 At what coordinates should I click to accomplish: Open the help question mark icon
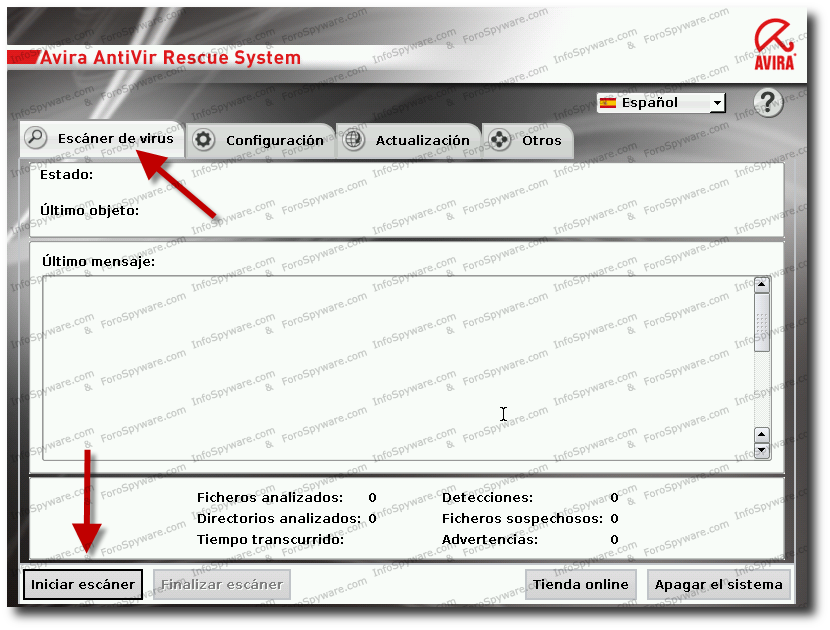click(x=768, y=102)
